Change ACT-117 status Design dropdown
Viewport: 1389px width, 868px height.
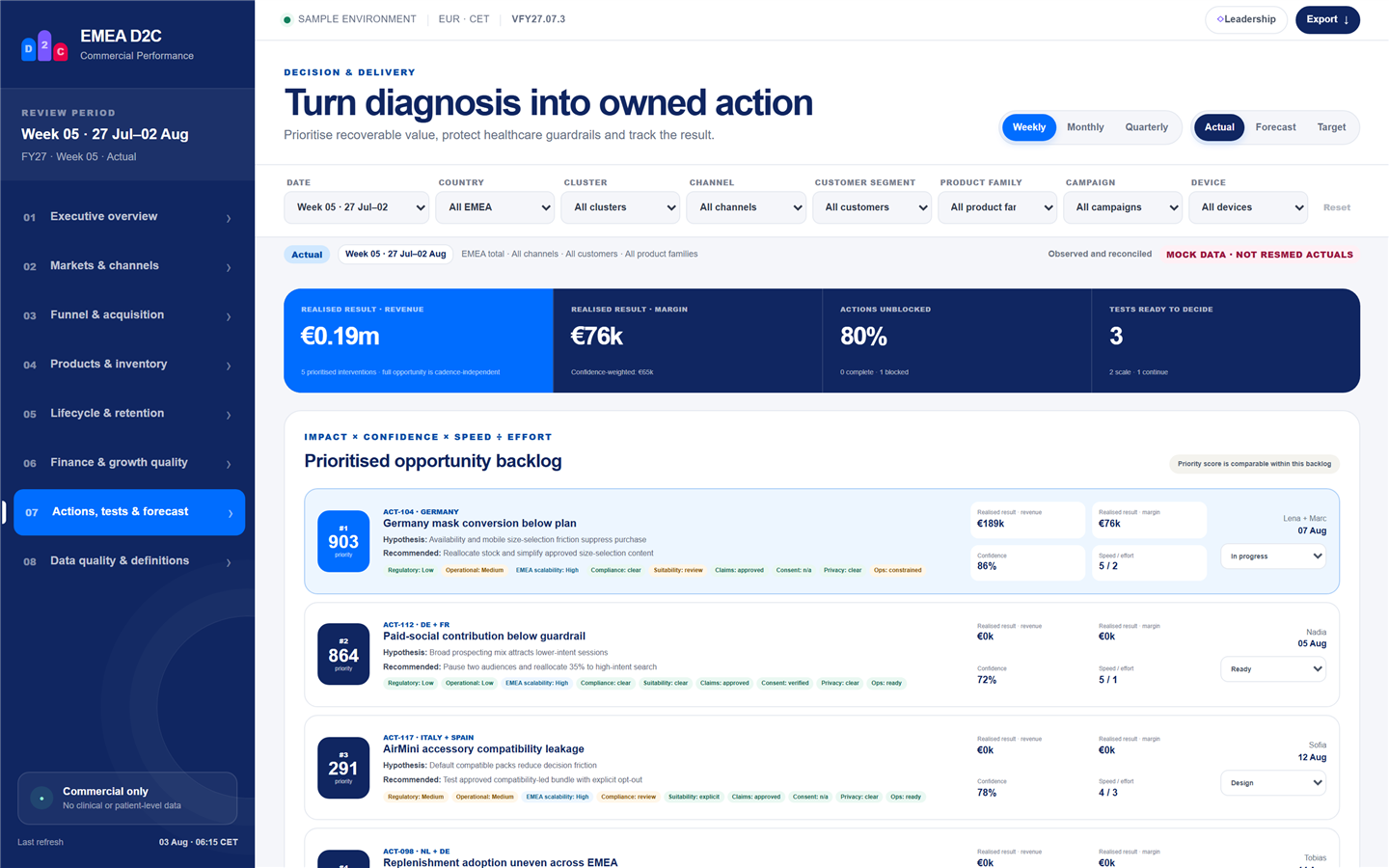pos(1273,783)
